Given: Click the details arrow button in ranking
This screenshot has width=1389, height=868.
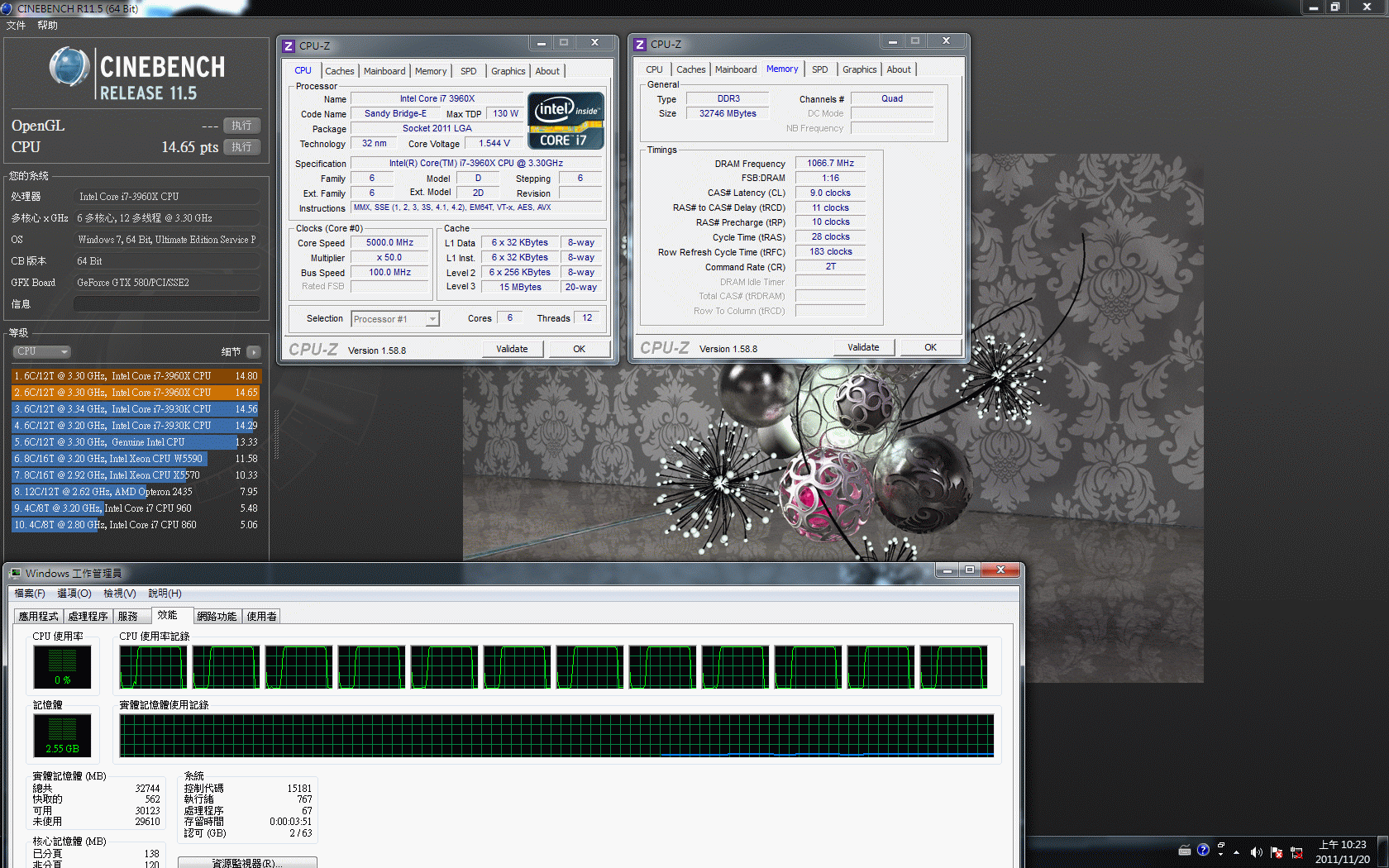Looking at the screenshot, I should (254, 352).
